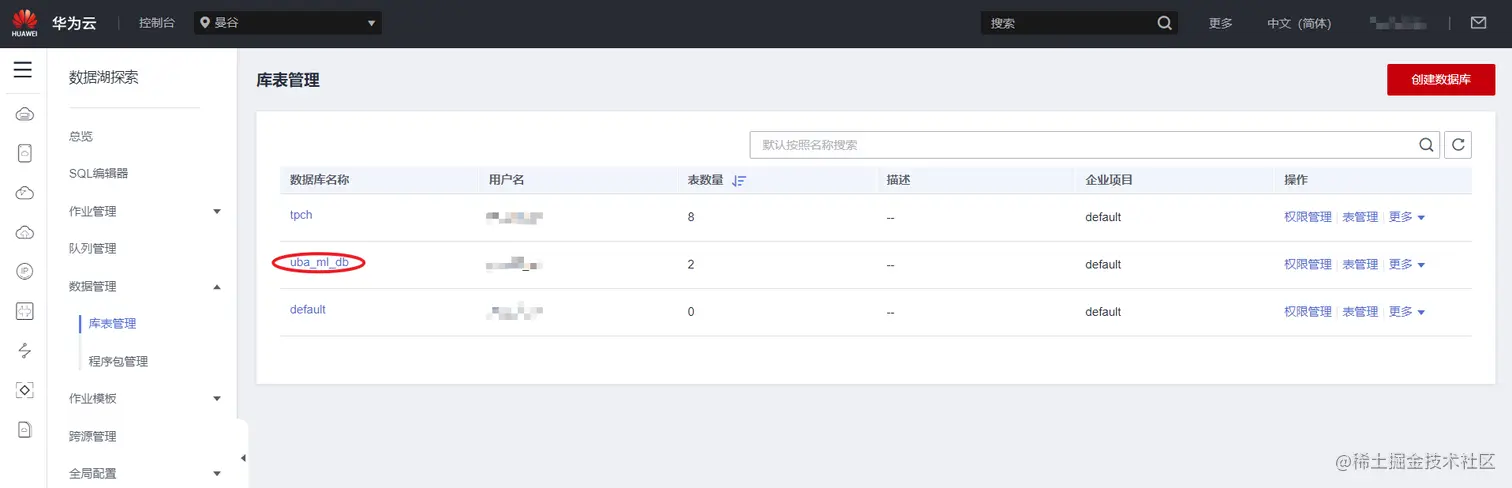The height and width of the screenshot is (488, 1512).
Task: Click the 表数量 column header
Action: coord(705,181)
